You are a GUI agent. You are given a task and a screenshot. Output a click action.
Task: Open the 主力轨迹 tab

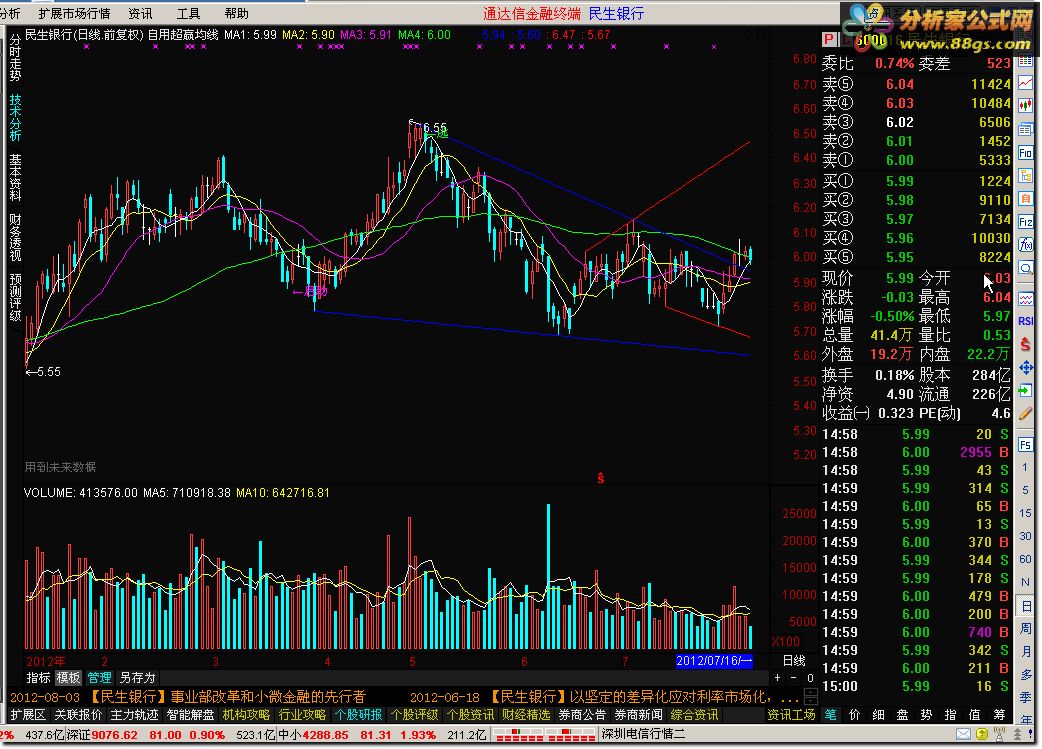click(134, 715)
